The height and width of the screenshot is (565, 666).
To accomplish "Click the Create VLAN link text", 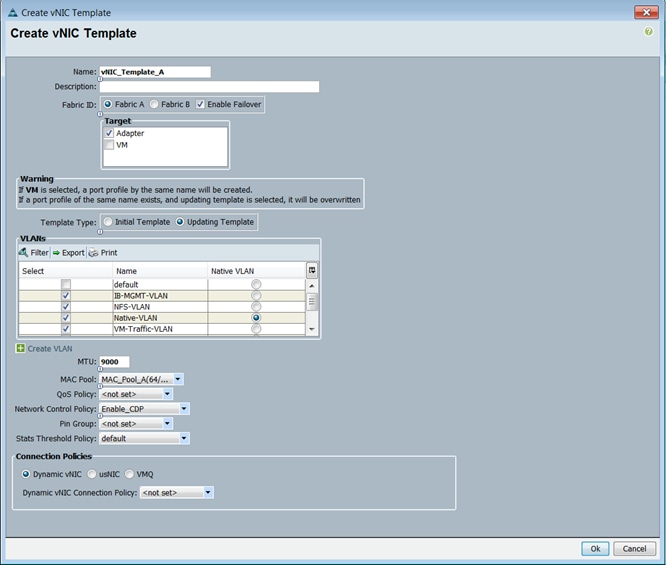I will click(50, 349).
